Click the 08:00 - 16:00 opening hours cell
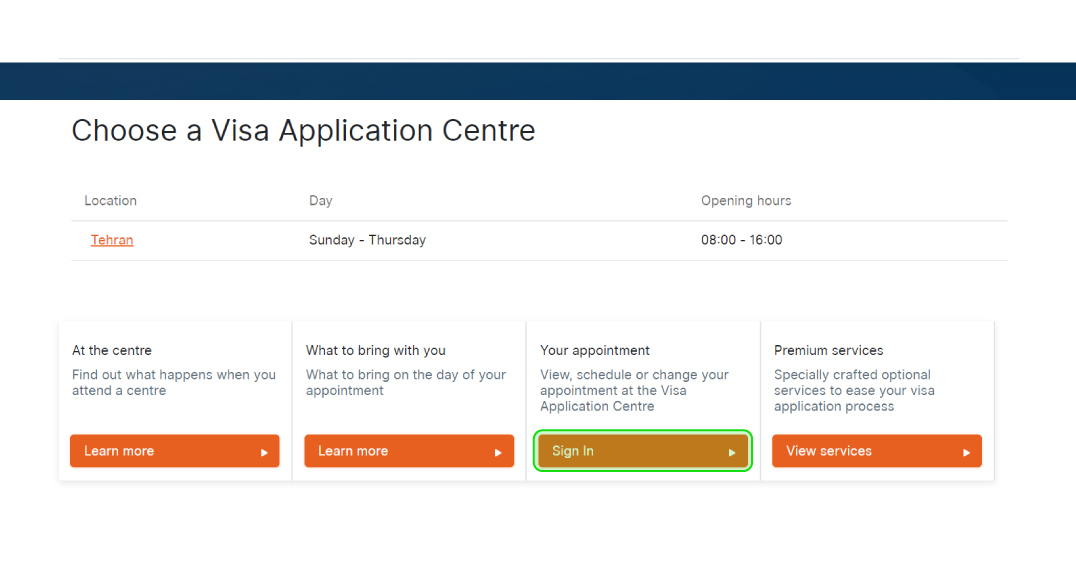1076x571 pixels. pyautogui.click(x=742, y=240)
